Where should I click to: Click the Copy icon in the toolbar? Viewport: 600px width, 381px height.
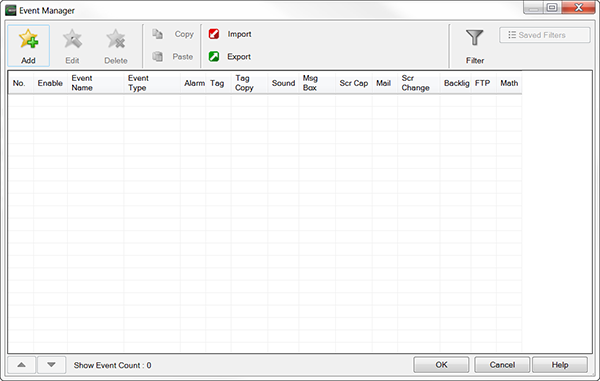(157, 34)
